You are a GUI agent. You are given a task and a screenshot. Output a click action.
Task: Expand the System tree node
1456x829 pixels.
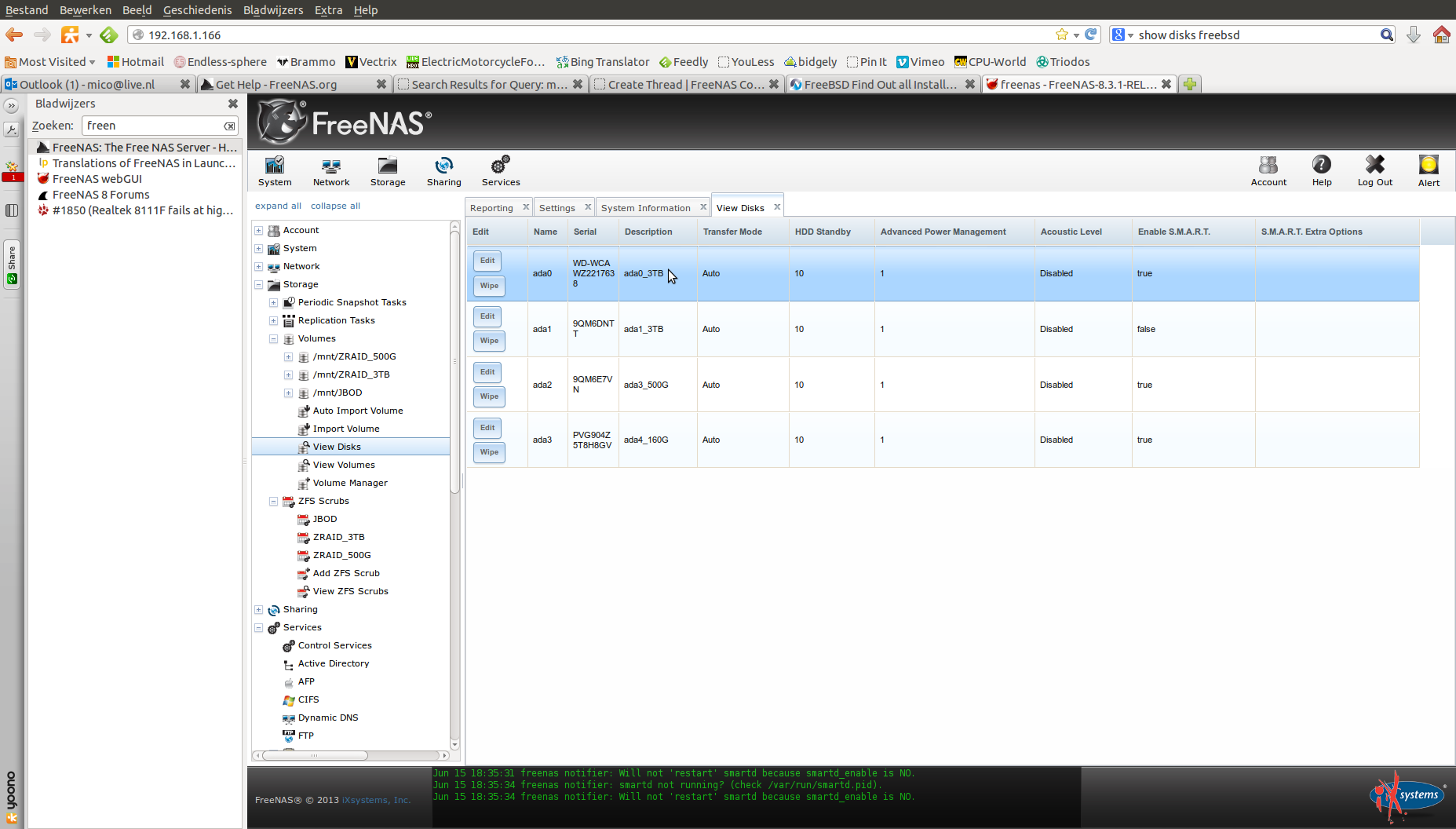coord(258,248)
